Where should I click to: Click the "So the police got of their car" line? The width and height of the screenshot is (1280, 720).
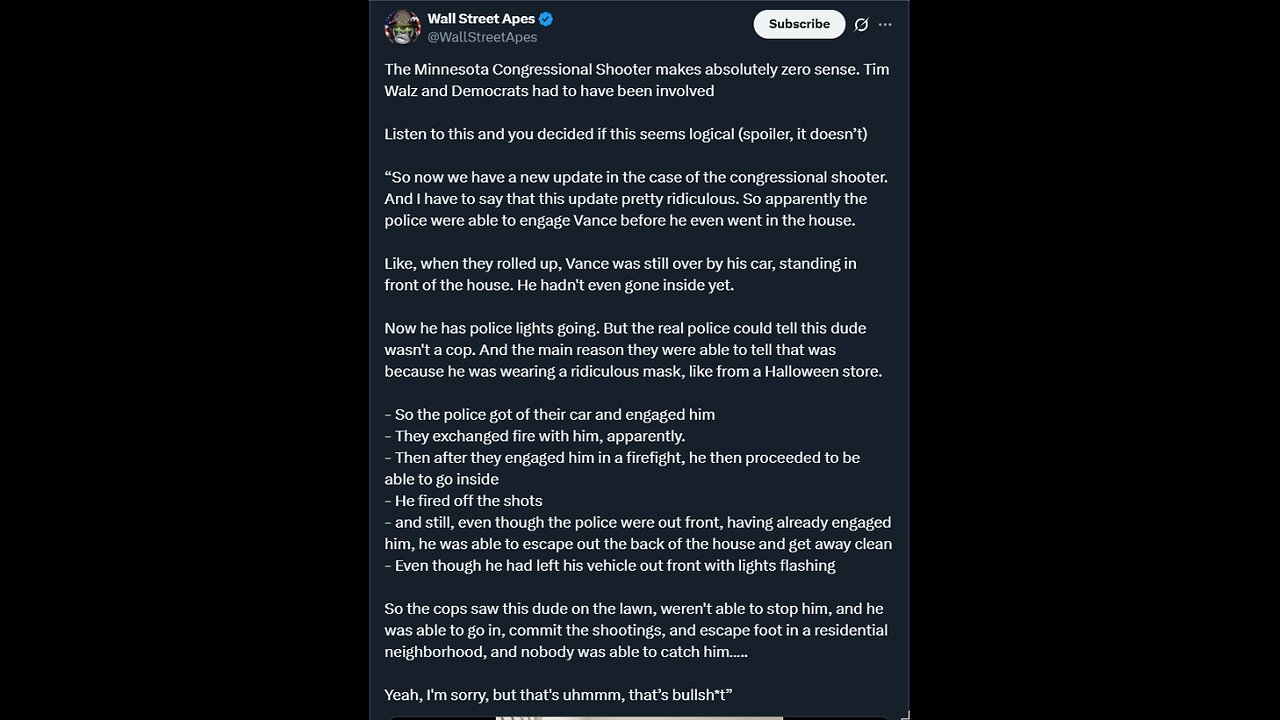point(550,415)
